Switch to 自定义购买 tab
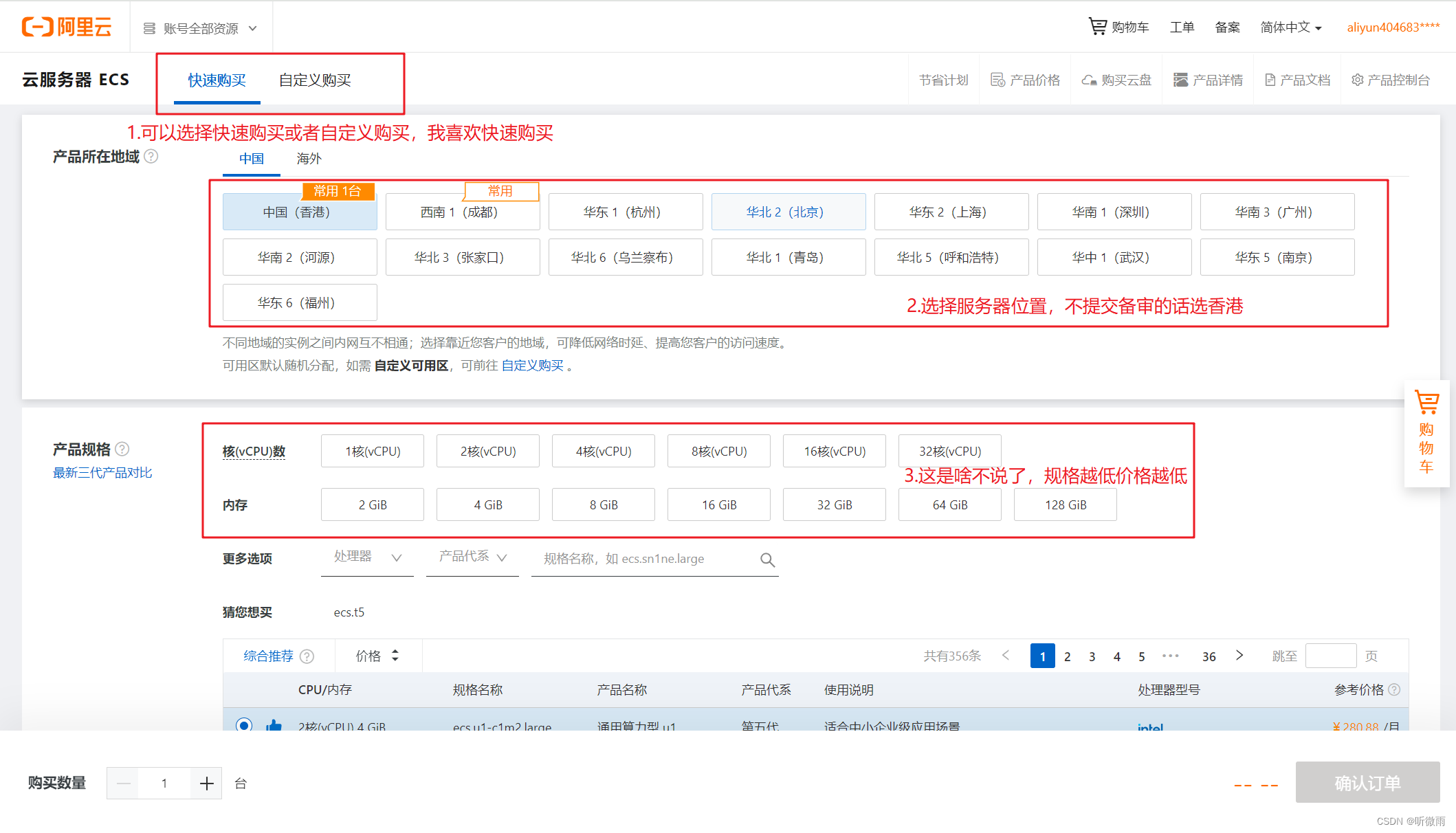Screen dimensions: 1456x833 [315, 80]
